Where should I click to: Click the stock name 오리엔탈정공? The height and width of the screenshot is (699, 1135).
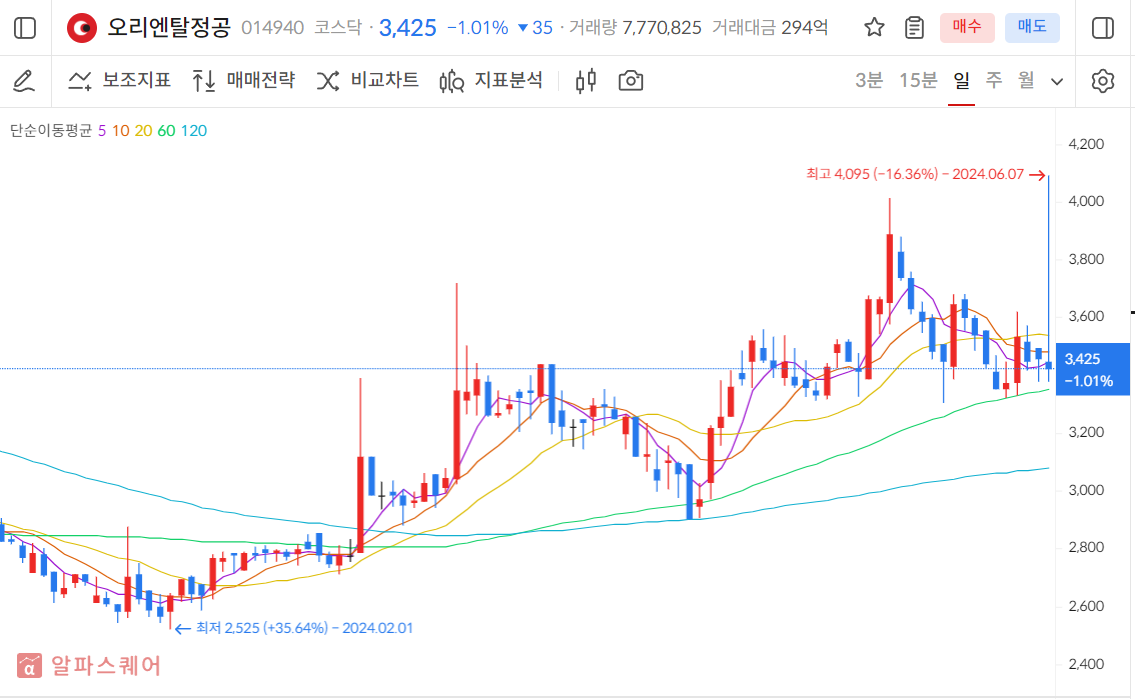[x=169, y=27]
